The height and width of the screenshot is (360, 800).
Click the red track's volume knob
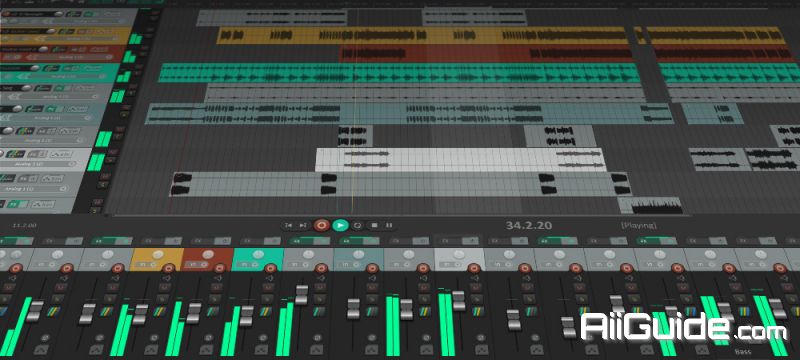pos(43,49)
